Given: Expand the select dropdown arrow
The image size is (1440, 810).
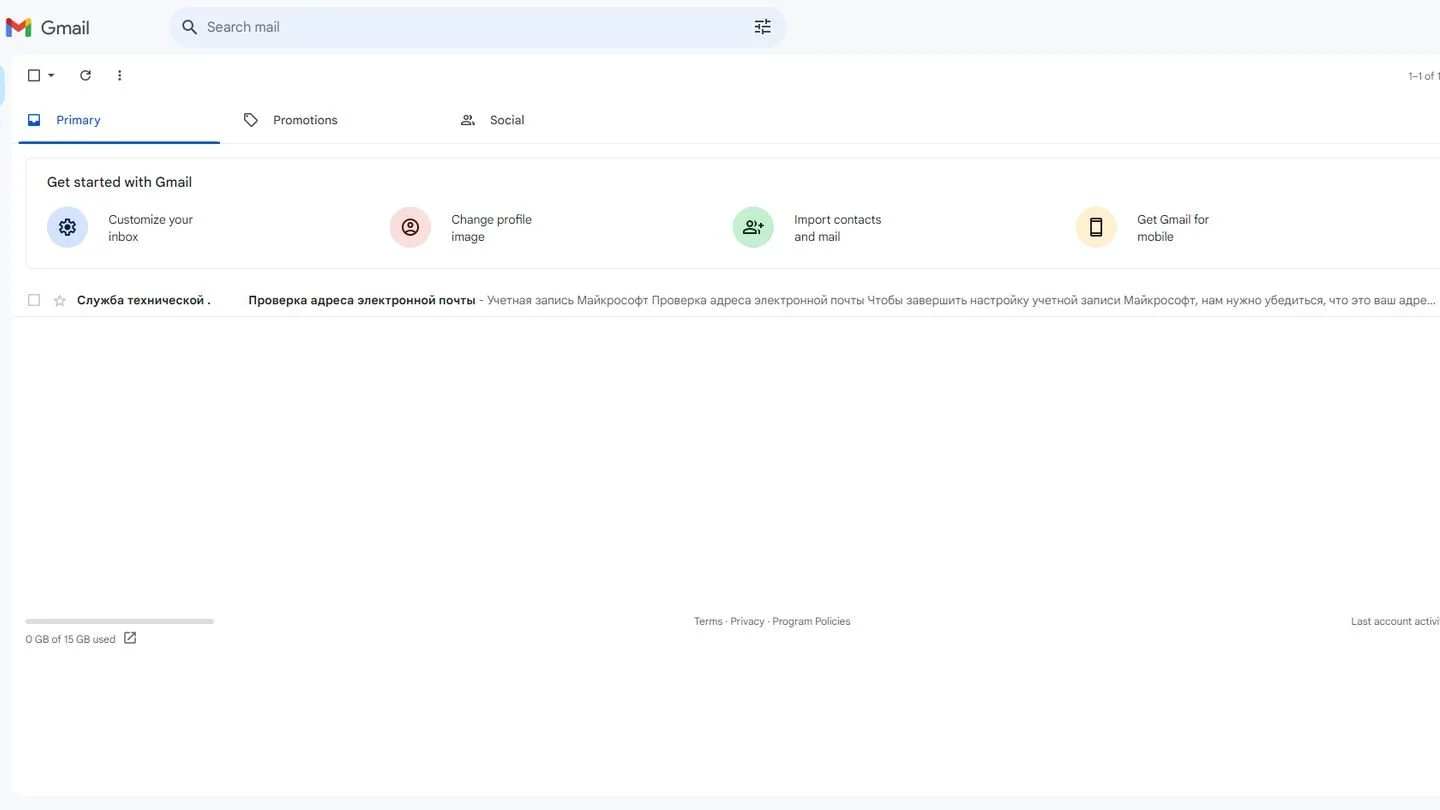Looking at the screenshot, I should point(51,75).
